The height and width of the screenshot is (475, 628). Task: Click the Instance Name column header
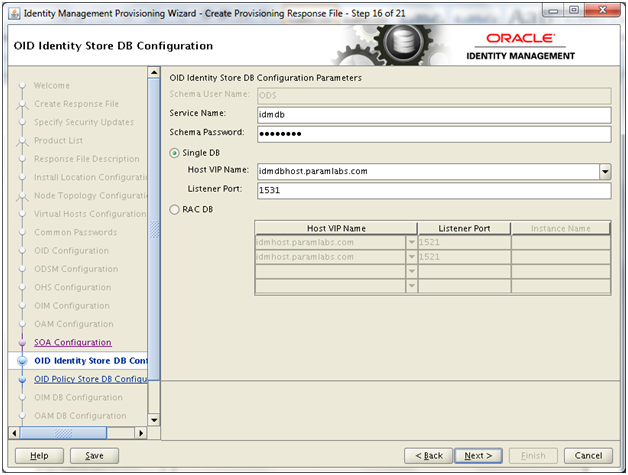pos(561,229)
